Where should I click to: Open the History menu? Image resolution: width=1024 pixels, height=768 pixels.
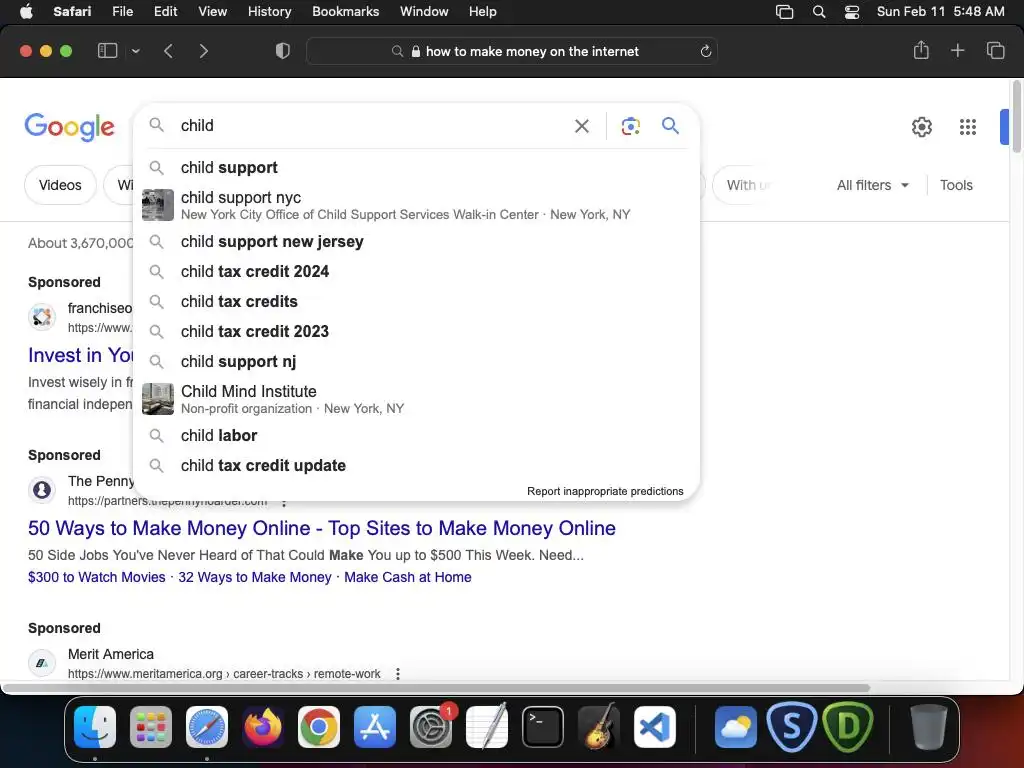[x=269, y=12]
